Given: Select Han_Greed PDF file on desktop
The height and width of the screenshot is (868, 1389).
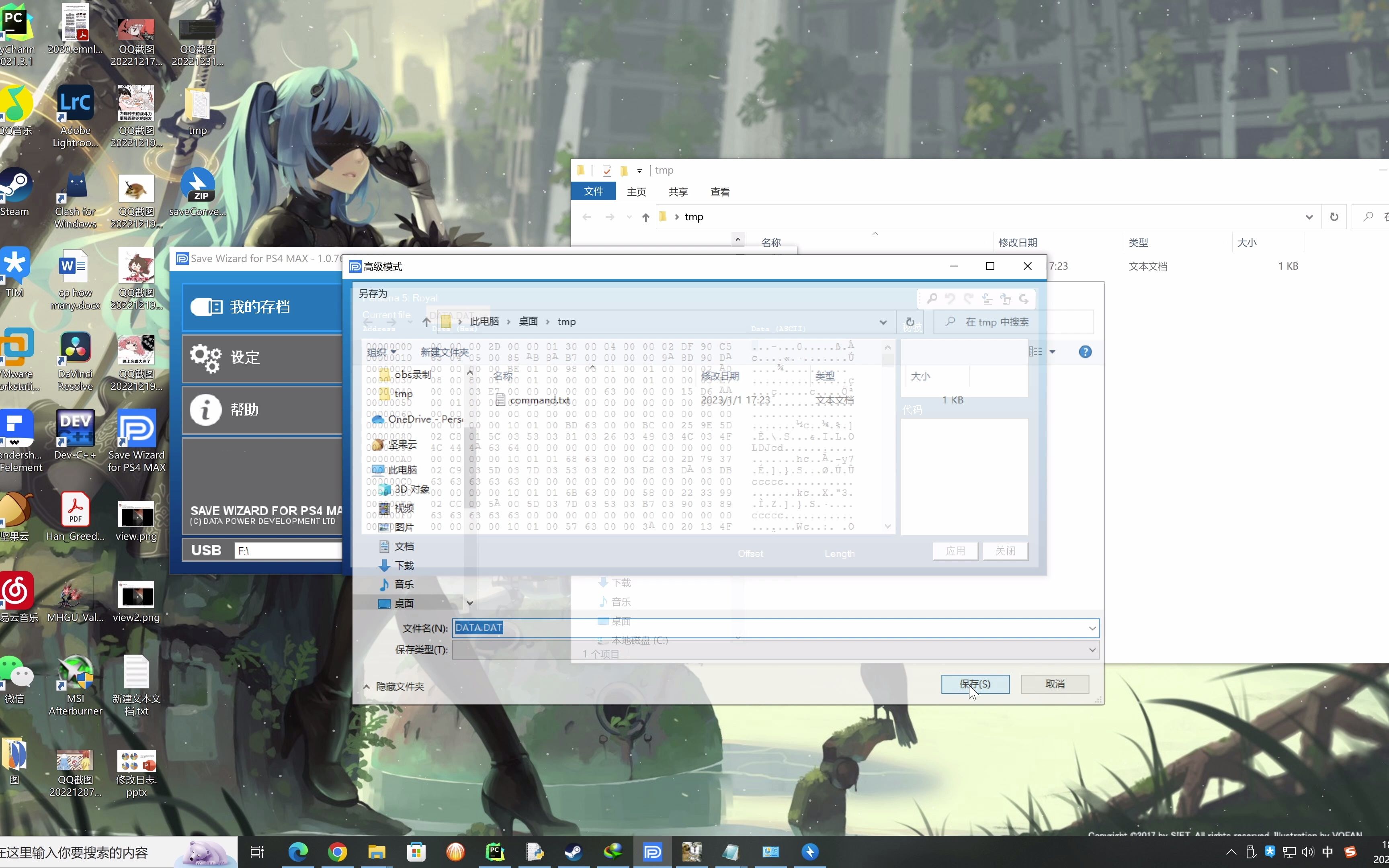Looking at the screenshot, I should [75, 516].
